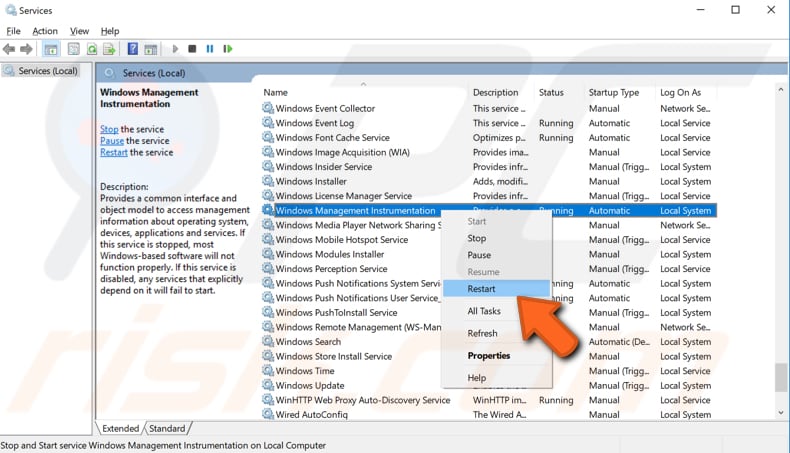
Task: Sort by the Startup Type column header
Action: 620,92
